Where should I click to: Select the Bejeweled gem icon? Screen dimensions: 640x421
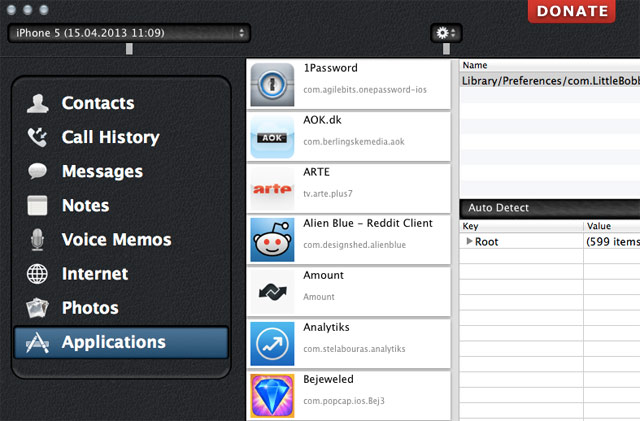(x=272, y=396)
